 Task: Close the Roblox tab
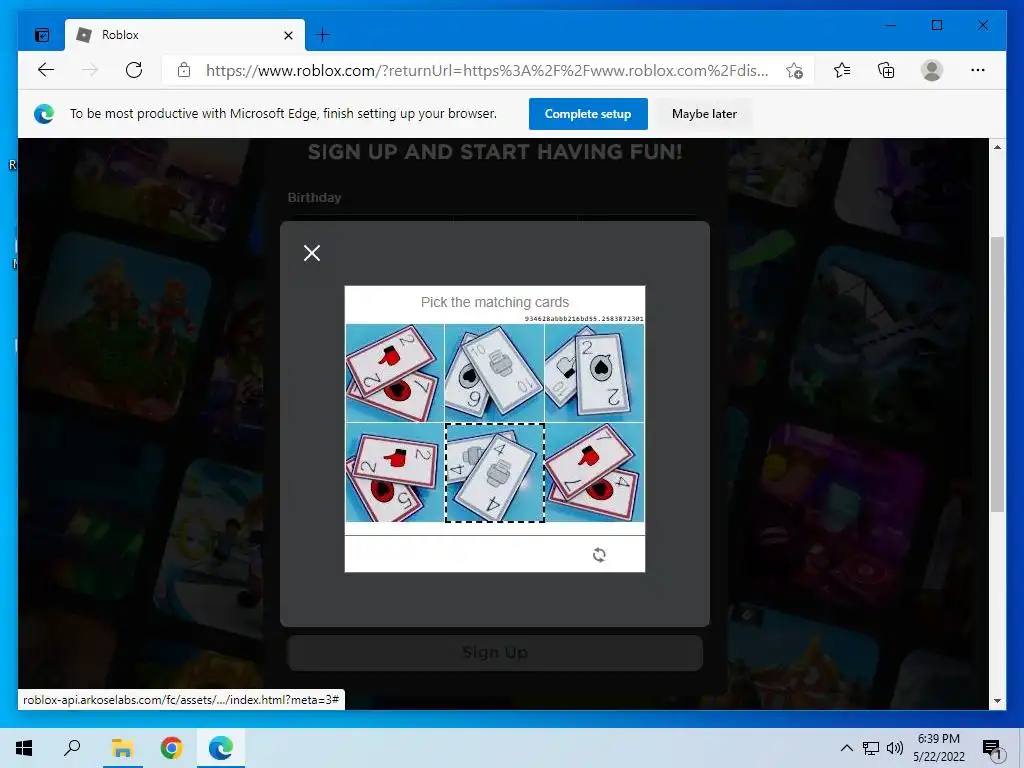pyautogui.click(x=288, y=35)
